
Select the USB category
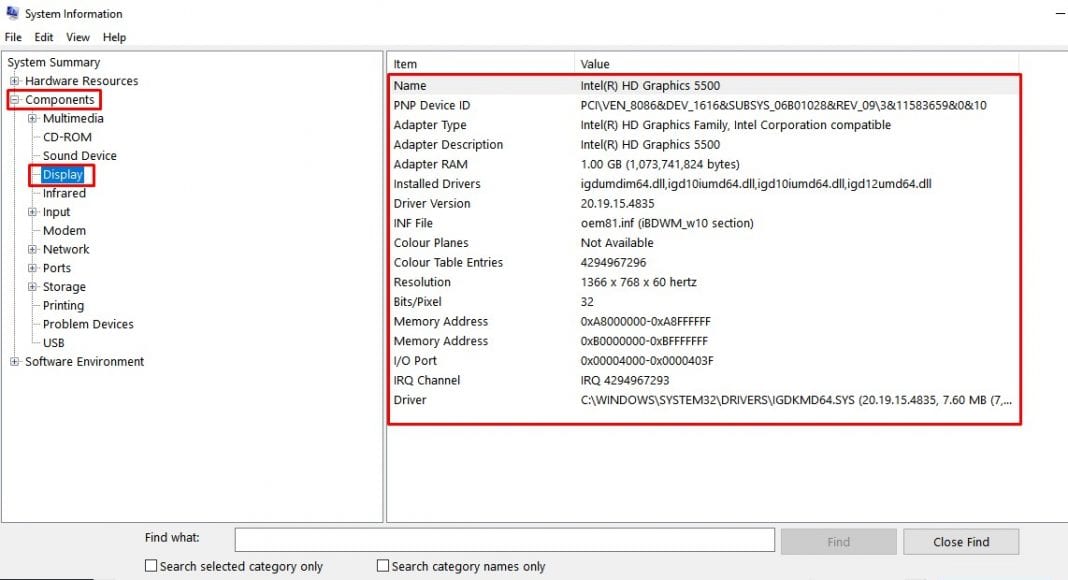click(x=53, y=342)
